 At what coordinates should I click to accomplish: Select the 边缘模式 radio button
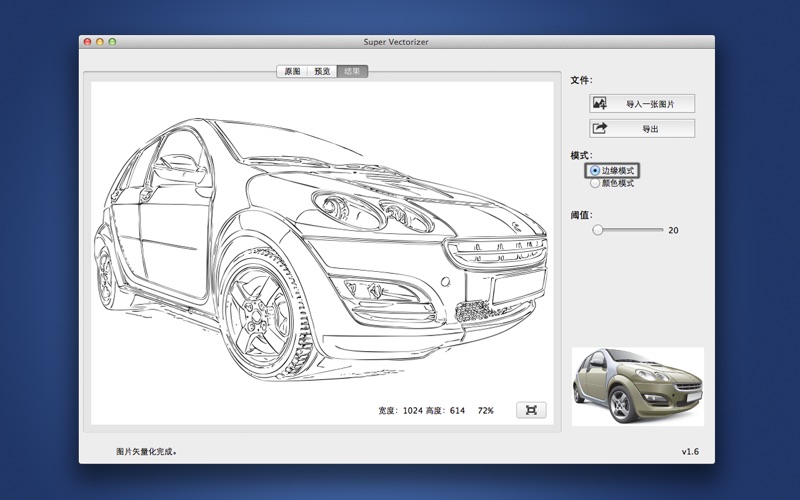[596, 171]
